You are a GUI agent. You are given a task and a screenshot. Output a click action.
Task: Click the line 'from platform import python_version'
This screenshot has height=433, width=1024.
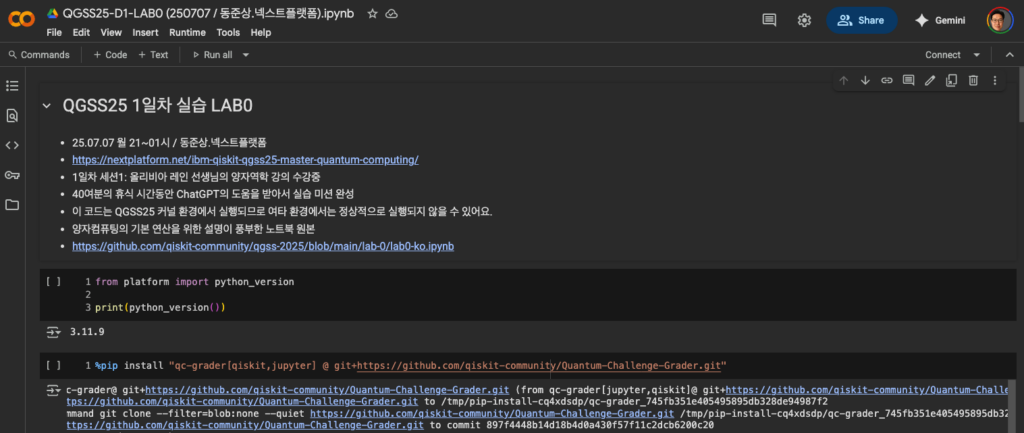click(x=195, y=281)
